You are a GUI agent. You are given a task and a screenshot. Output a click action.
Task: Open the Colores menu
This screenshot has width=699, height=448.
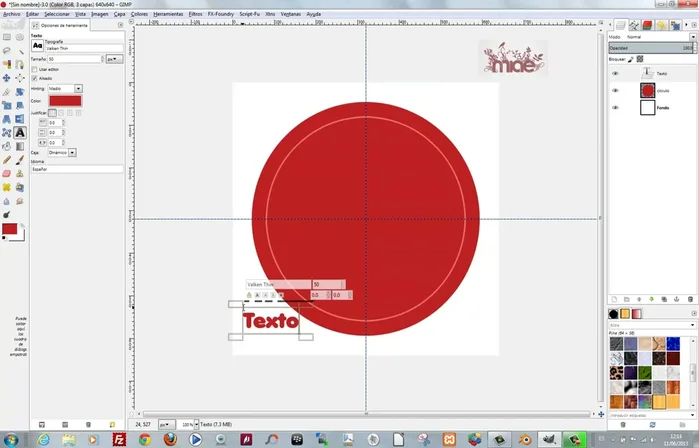coord(139,15)
